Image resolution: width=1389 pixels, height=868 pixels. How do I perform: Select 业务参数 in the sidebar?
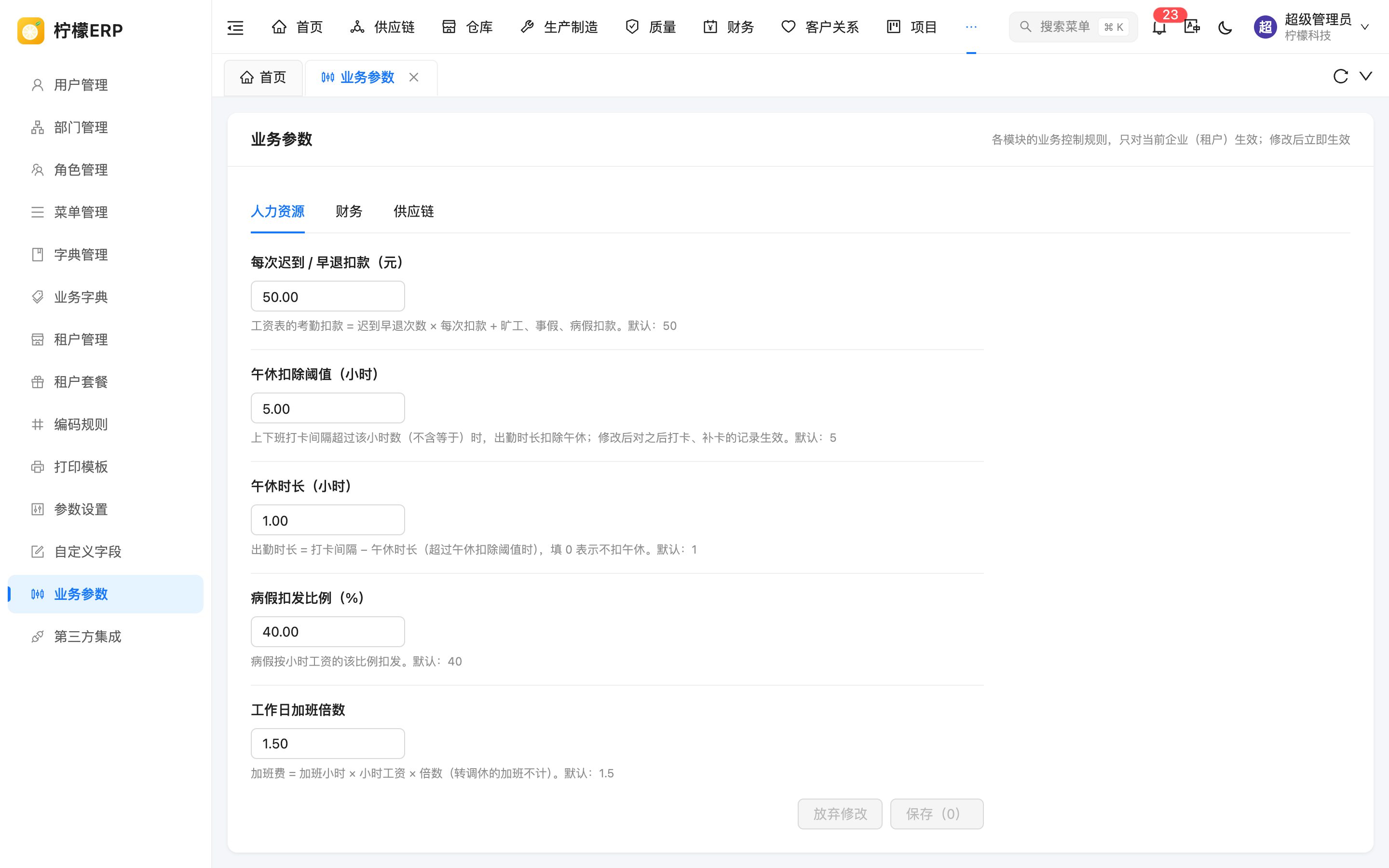coord(106,594)
